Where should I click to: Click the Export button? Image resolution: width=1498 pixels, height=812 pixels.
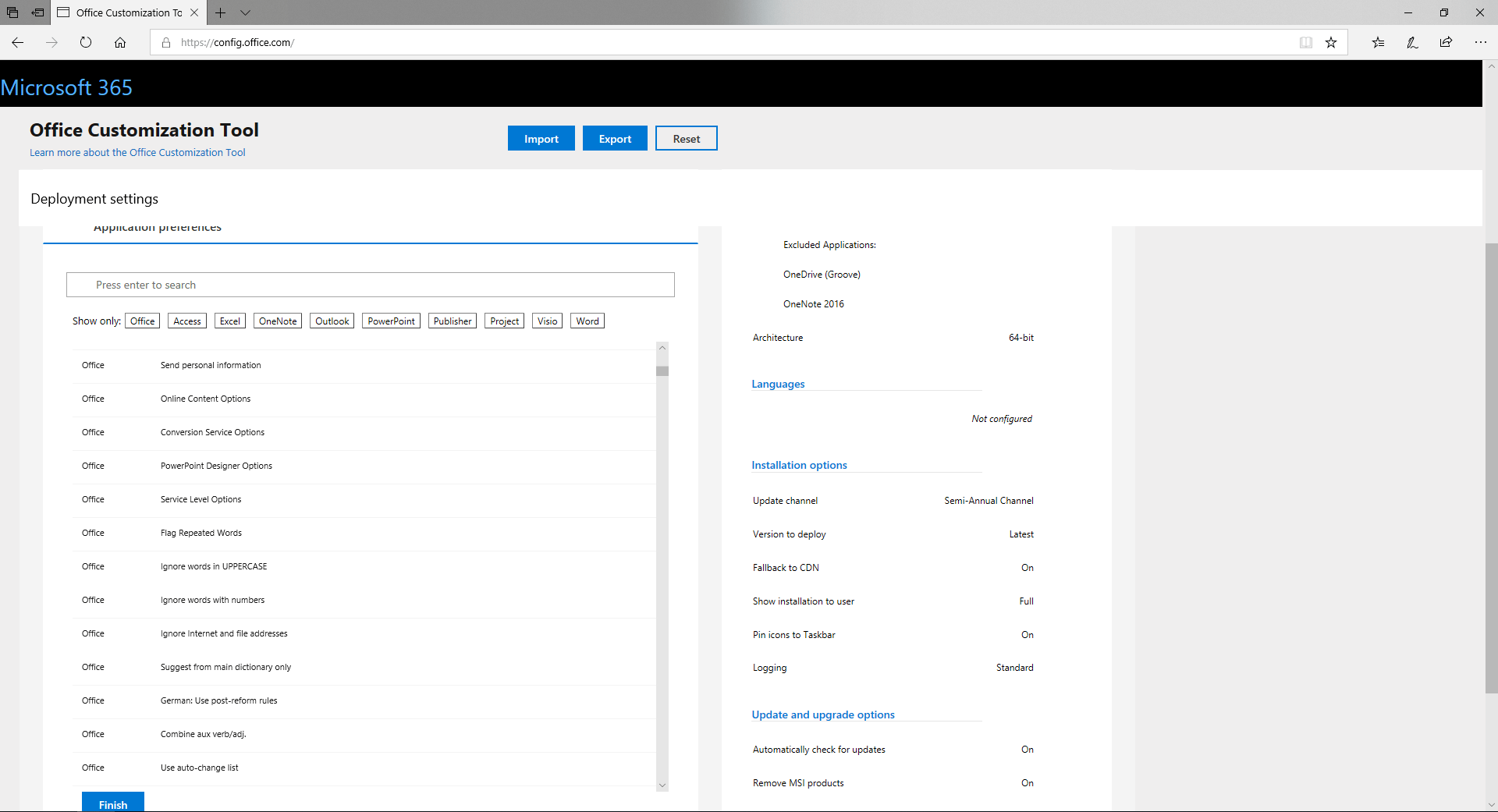point(615,138)
